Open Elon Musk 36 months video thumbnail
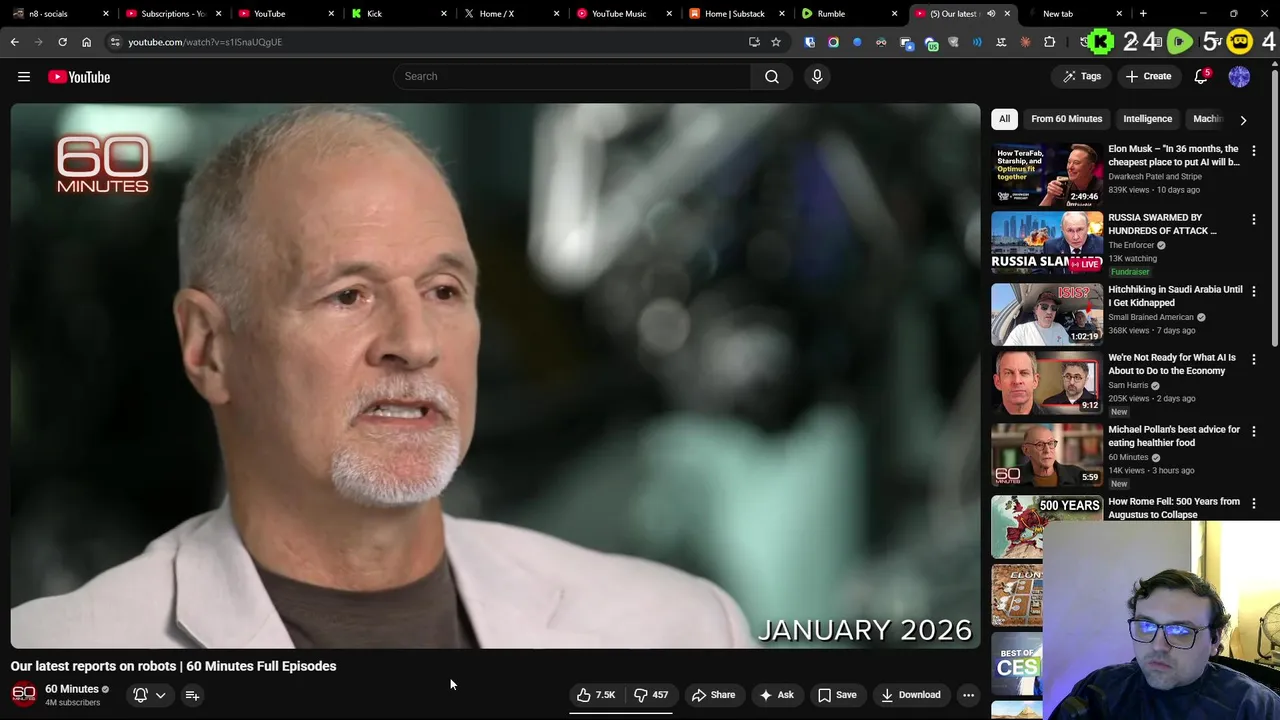 (1047, 174)
